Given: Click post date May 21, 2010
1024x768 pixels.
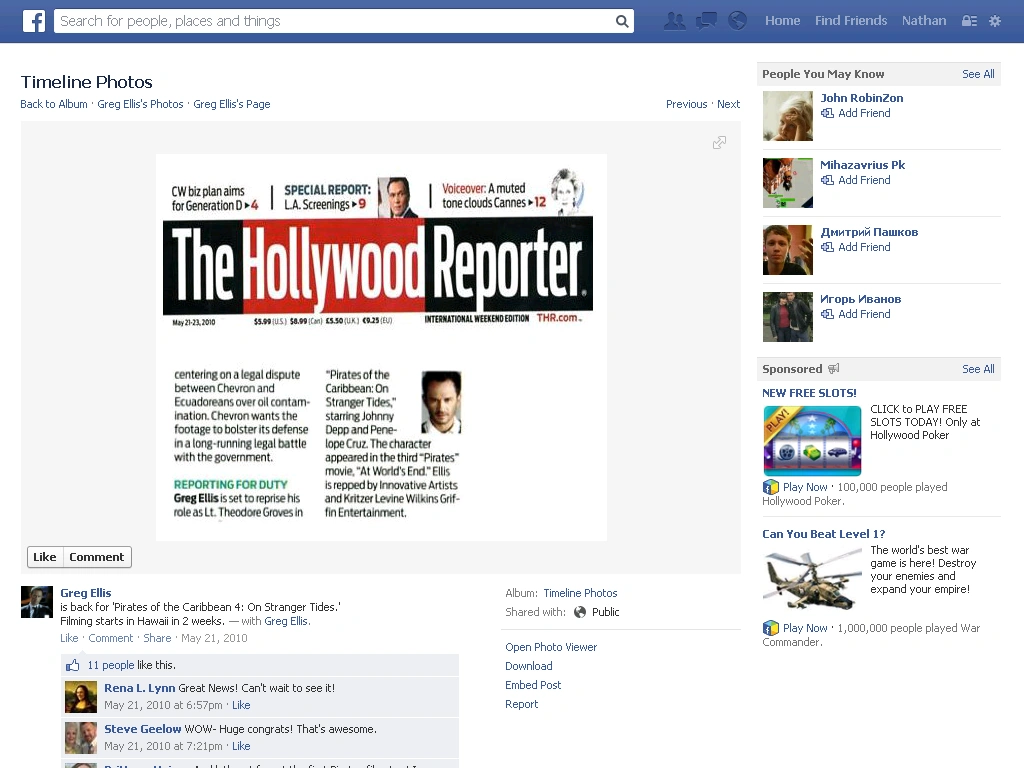Looking at the screenshot, I should point(214,638).
